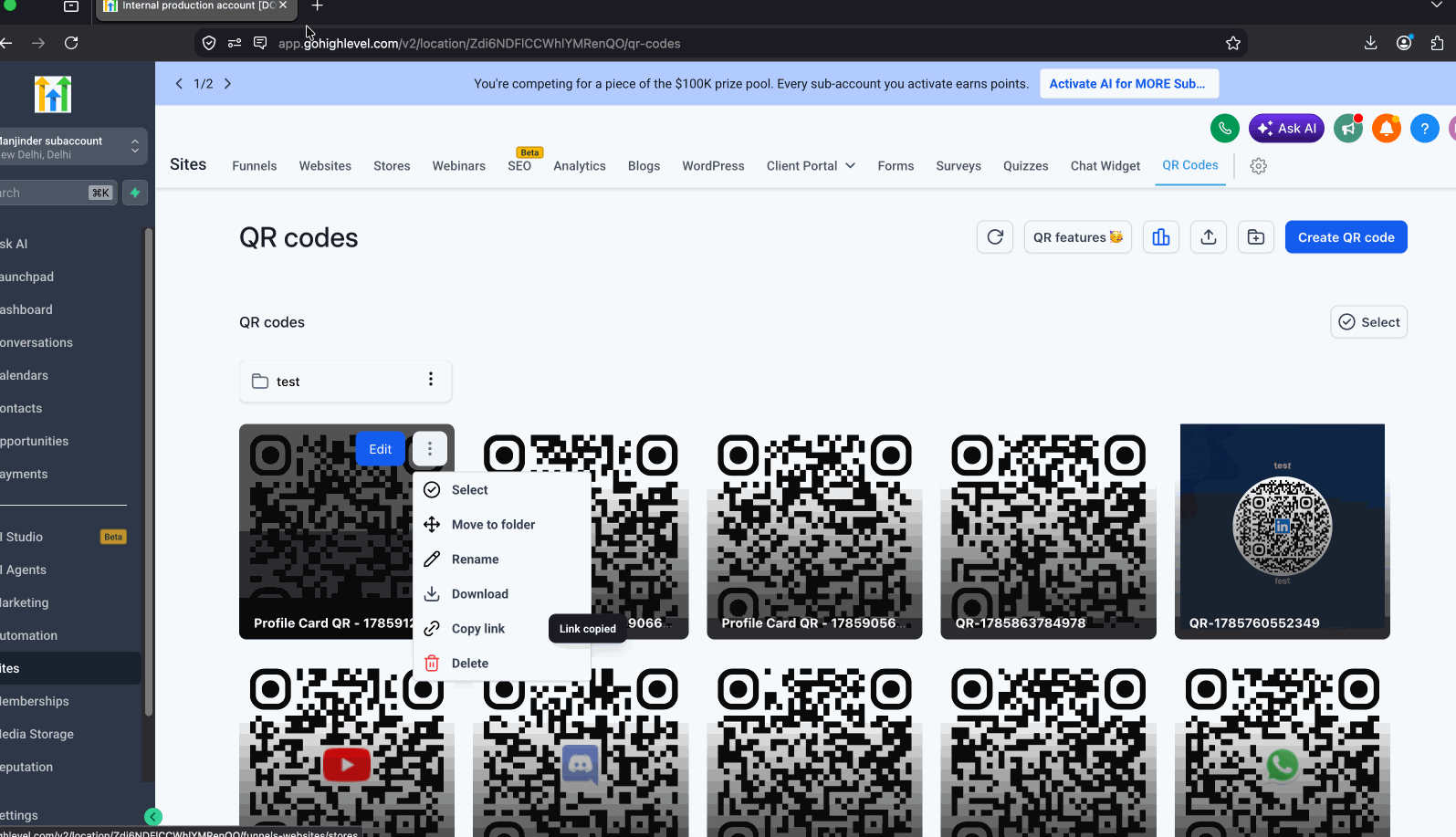
Task: Collapse the sidebar with the green arrow
Action: pos(153,817)
